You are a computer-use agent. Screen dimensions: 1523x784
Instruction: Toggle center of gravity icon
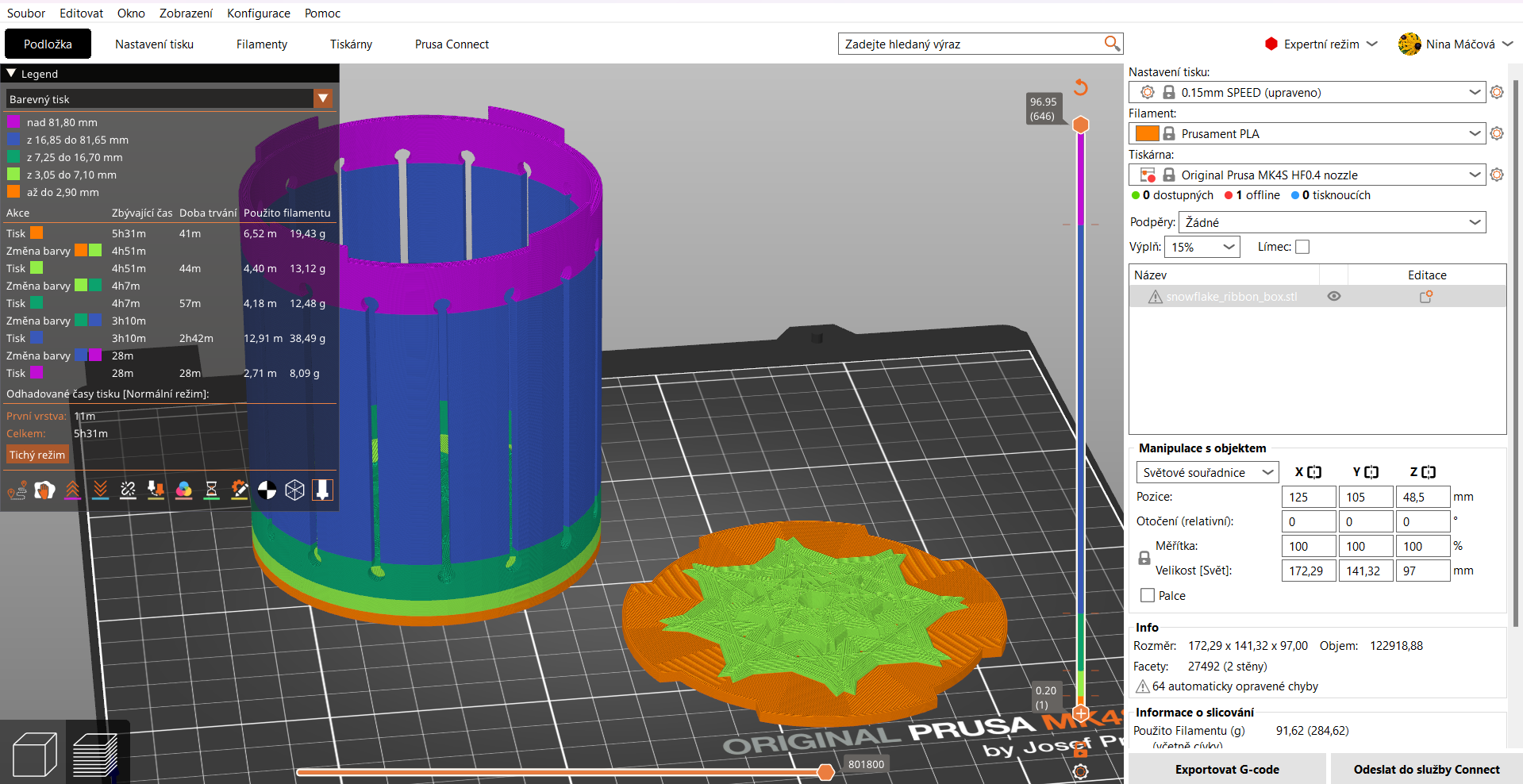[x=267, y=490]
